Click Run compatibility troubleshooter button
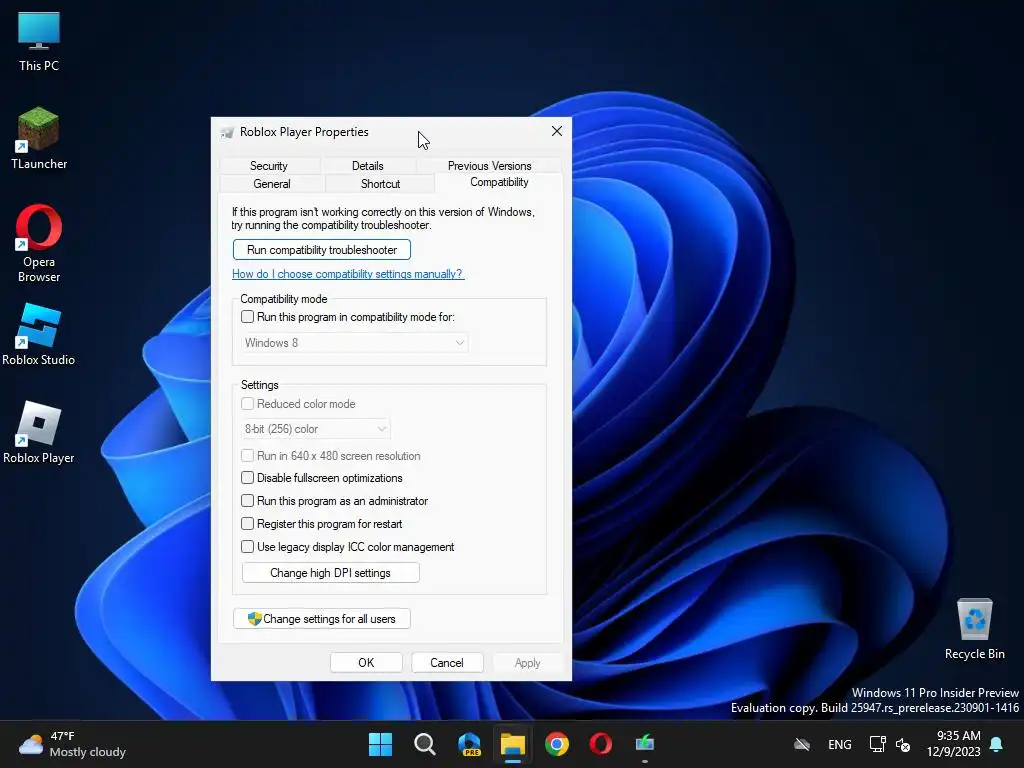This screenshot has width=1024, height=768. [321, 250]
